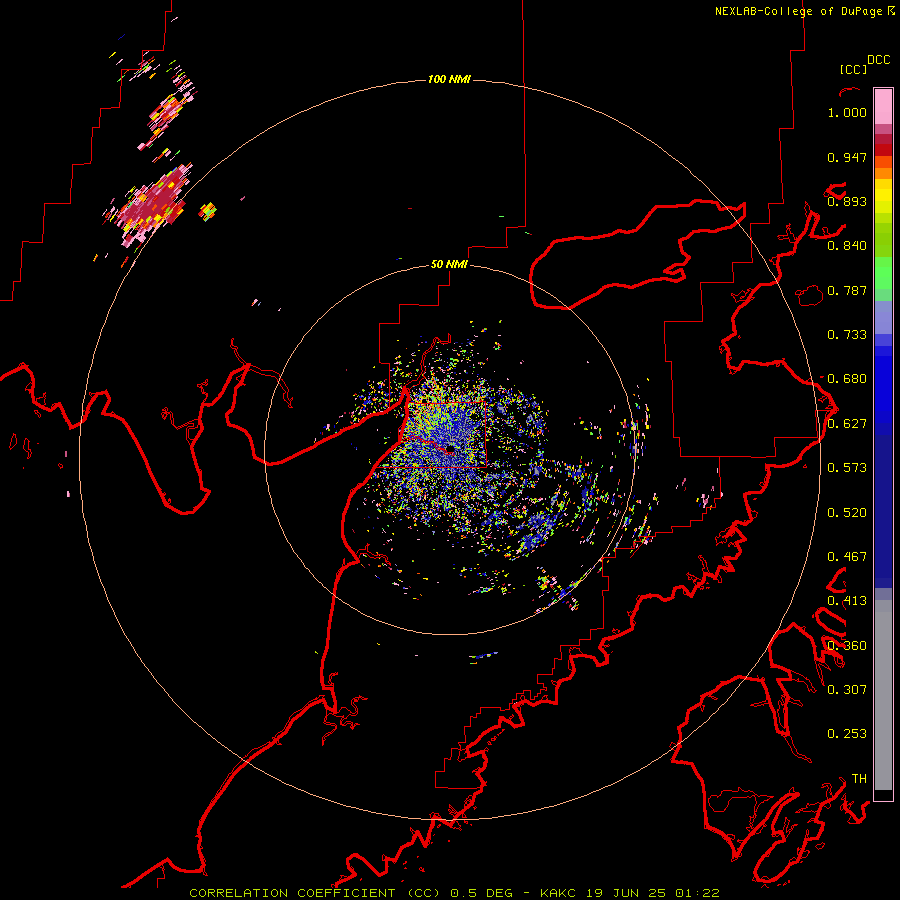Select the 0.520 scale value

847,513
